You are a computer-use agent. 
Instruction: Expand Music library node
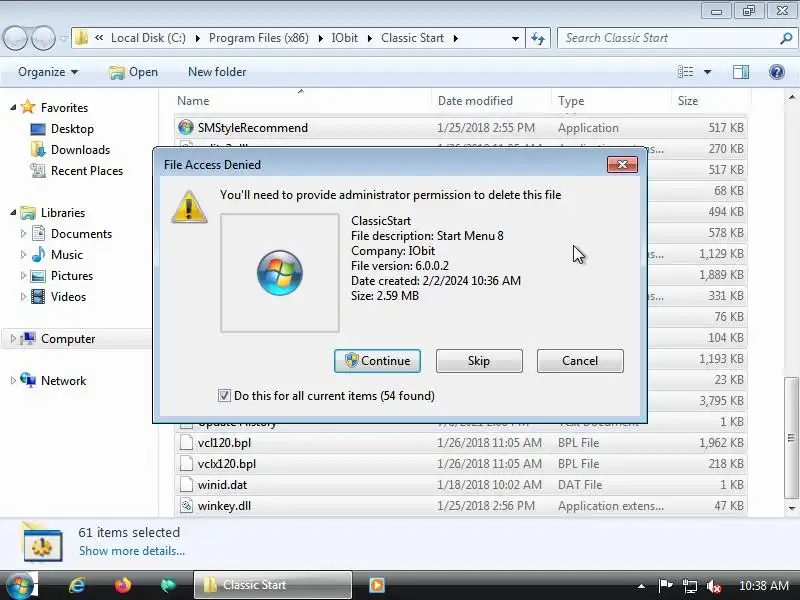coord(23,255)
